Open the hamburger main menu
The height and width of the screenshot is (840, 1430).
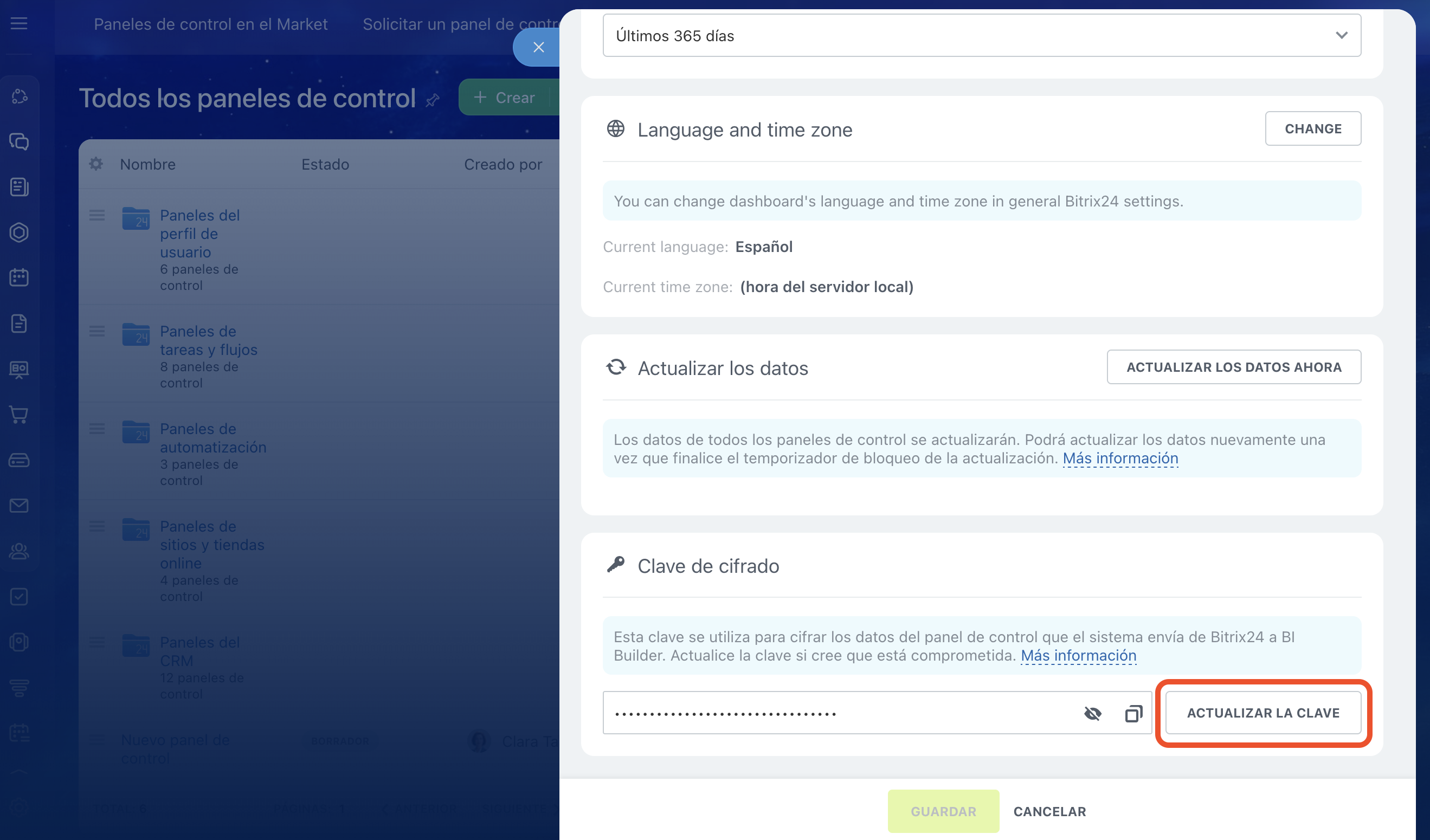point(20,23)
